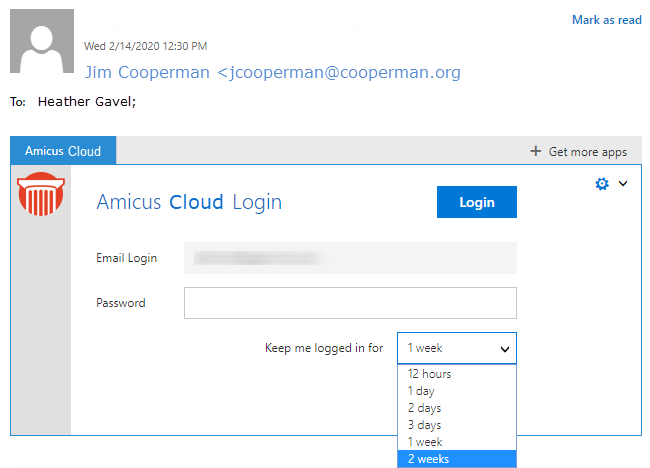Choose highlighted 2 weeks option
Image resolution: width=650 pixels, height=468 pixels.
[x=457, y=459]
